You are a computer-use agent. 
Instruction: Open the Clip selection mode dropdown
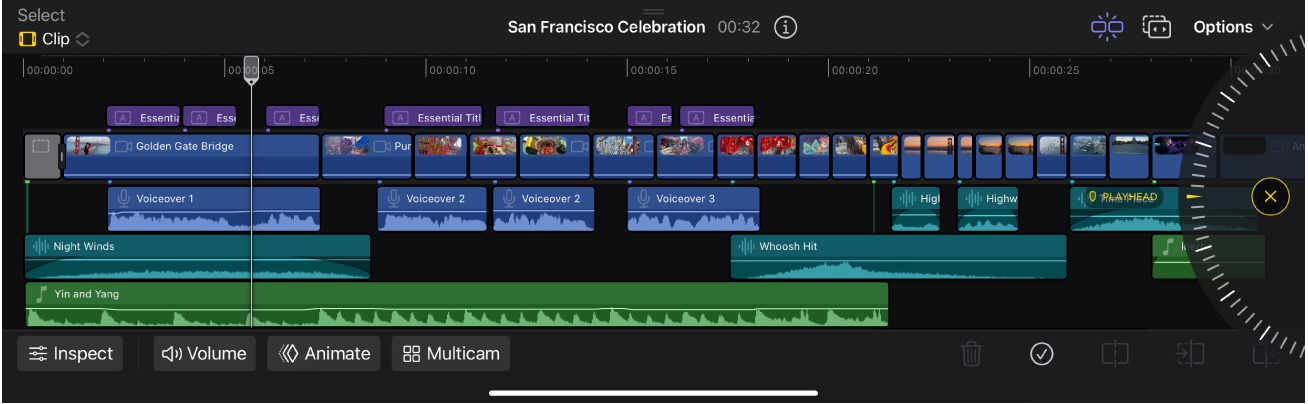pyautogui.click(x=54, y=39)
